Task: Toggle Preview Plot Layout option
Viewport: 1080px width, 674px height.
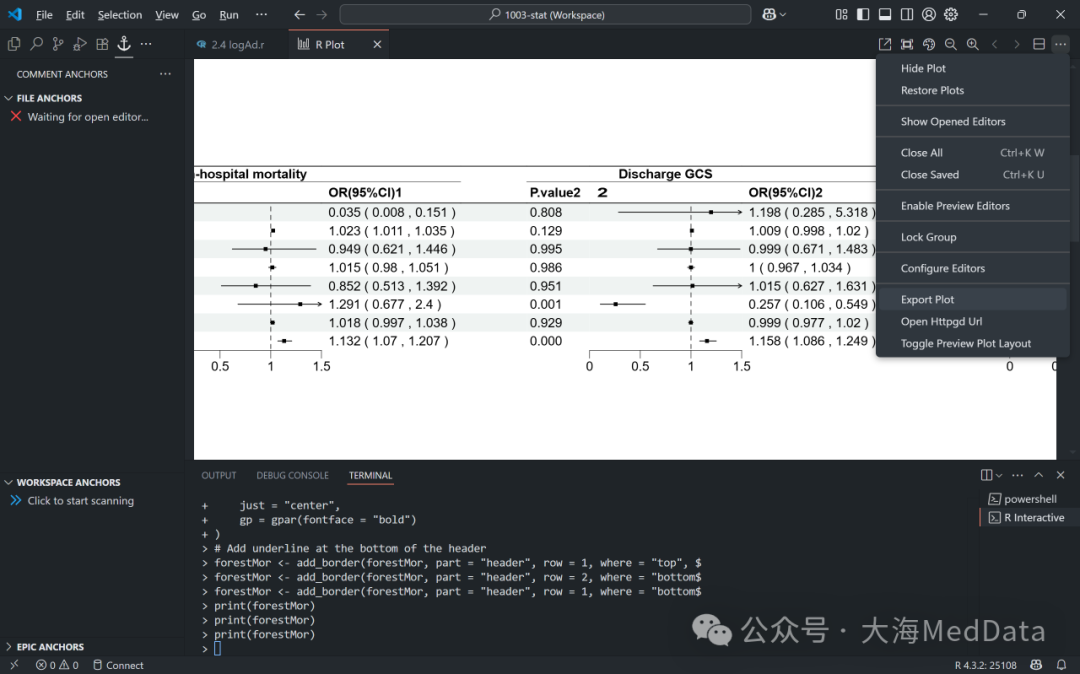Action: click(973, 343)
